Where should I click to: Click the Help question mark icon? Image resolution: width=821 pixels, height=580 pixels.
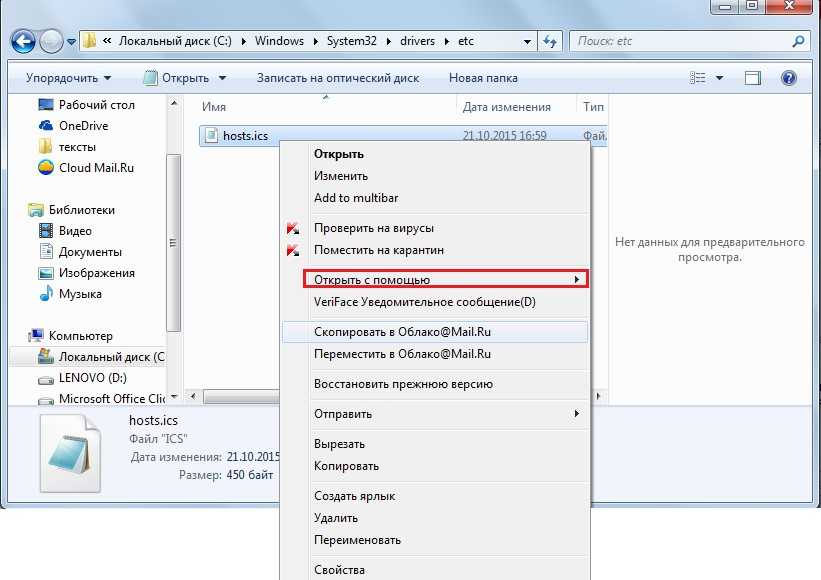pos(788,78)
